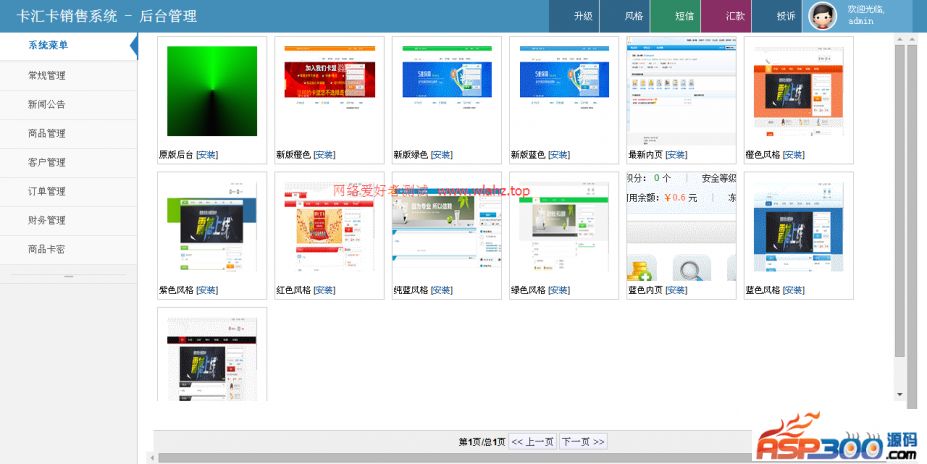Expand the 商品管理 sidebar section
Image resolution: width=927 pixels, height=464 pixels.
pyautogui.click(x=47, y=133)
